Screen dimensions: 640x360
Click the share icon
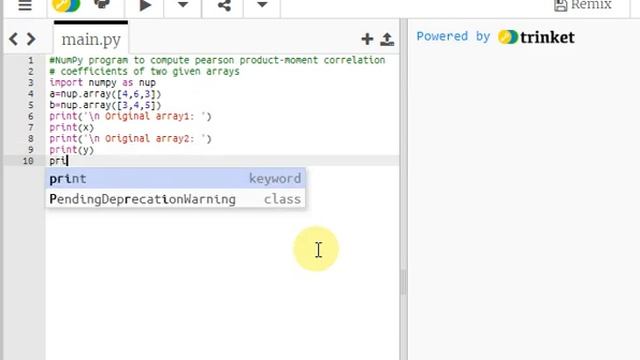[224, 5]
